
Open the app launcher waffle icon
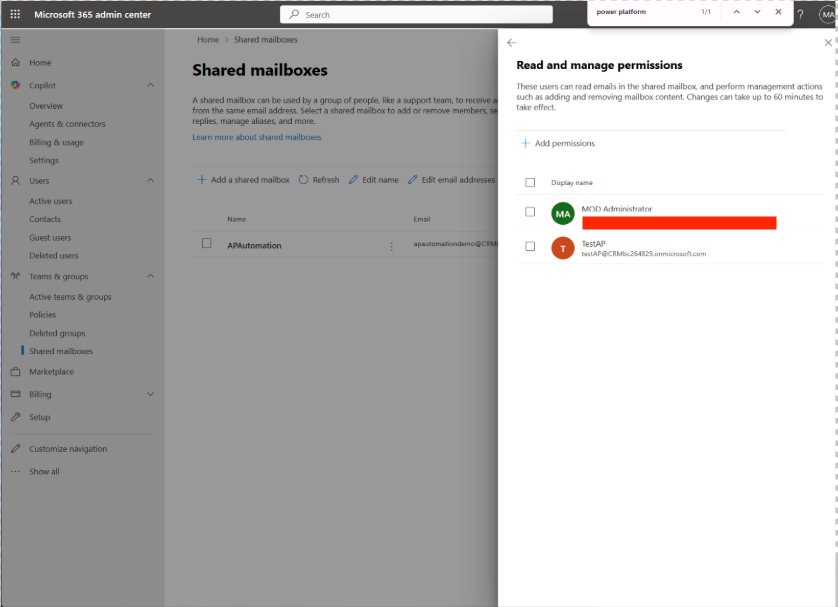15,15
